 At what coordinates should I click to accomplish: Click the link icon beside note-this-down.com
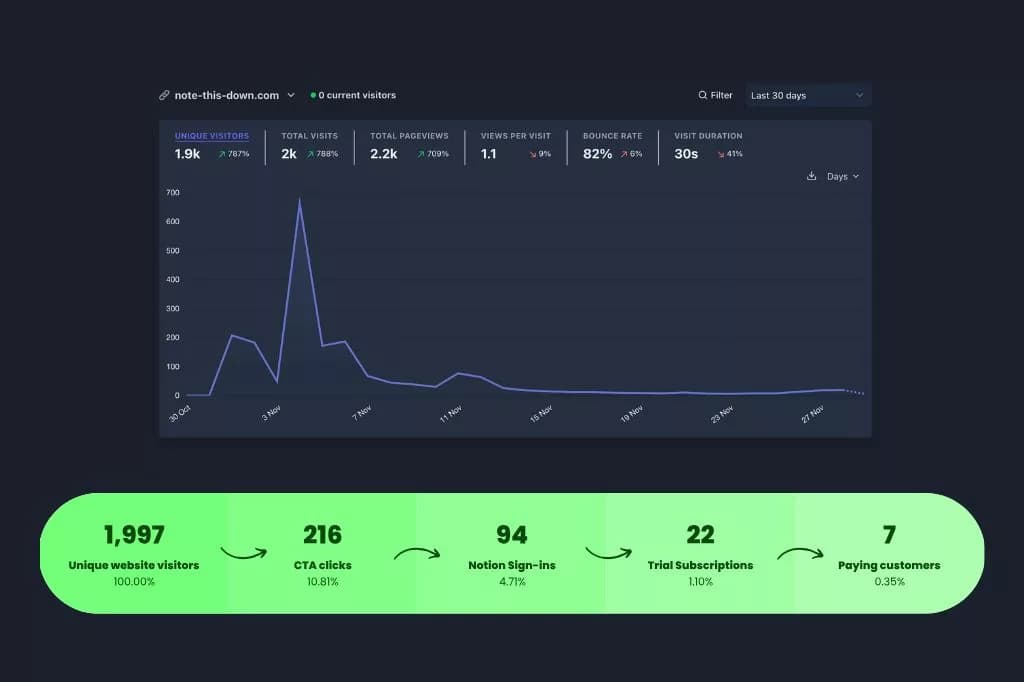tap(165, 95)
